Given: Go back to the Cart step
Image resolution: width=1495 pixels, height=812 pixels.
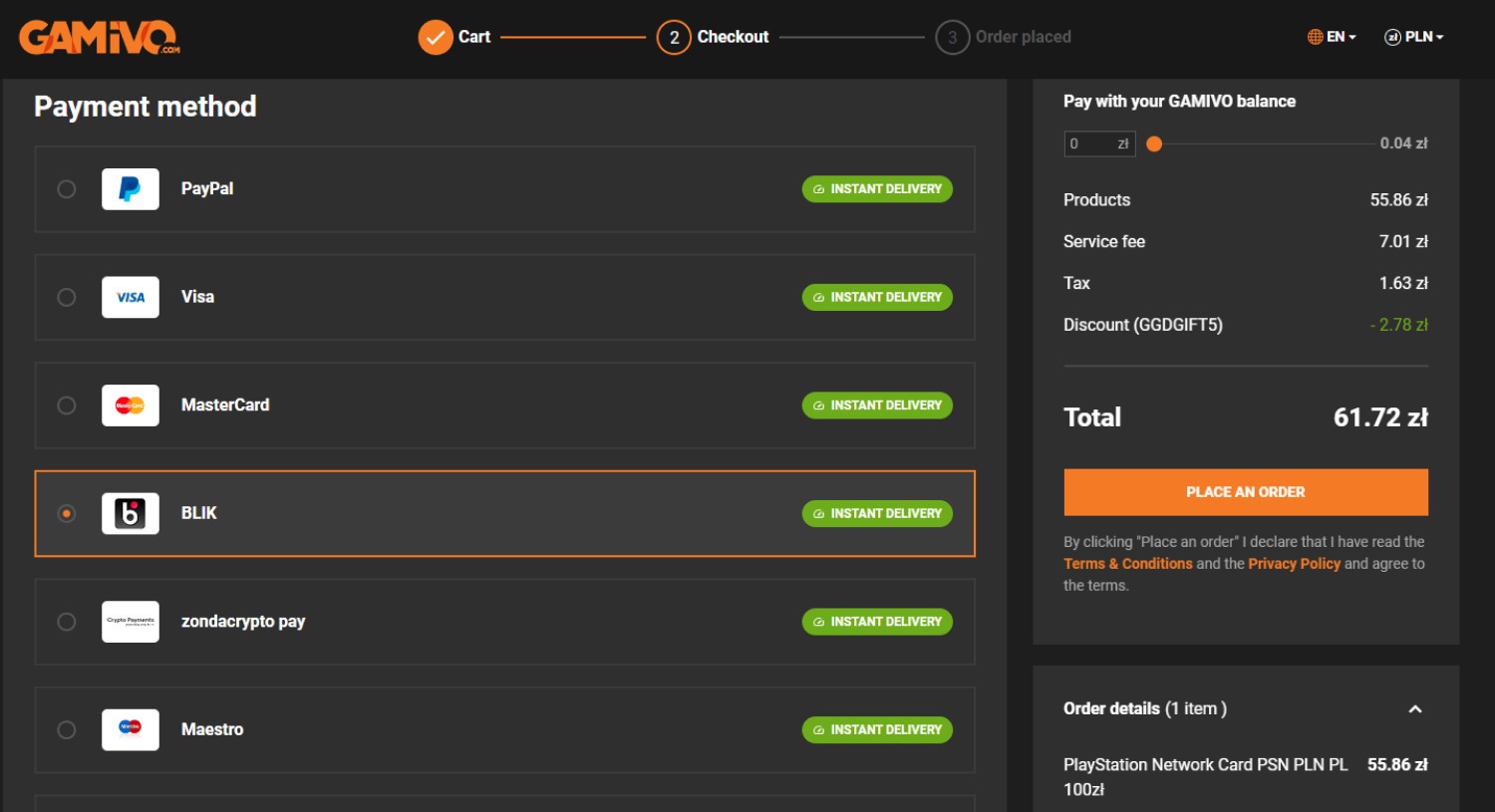Looking at the screenshot, I should point(474,37).
